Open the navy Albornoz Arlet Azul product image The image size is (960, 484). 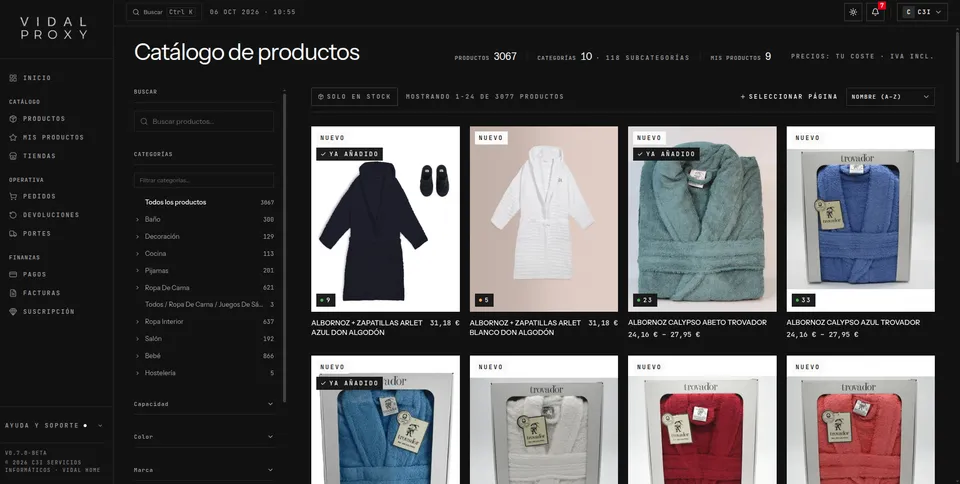pyautogui.click(x=385, y=219)
